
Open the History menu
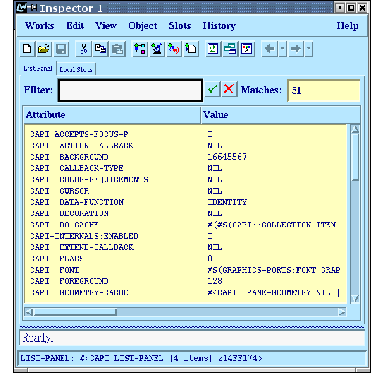click(219, 26)
